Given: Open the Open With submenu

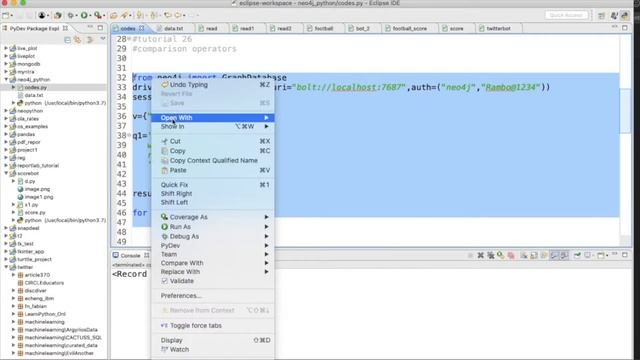Looking at the screenshot, I should coord(213,118).
